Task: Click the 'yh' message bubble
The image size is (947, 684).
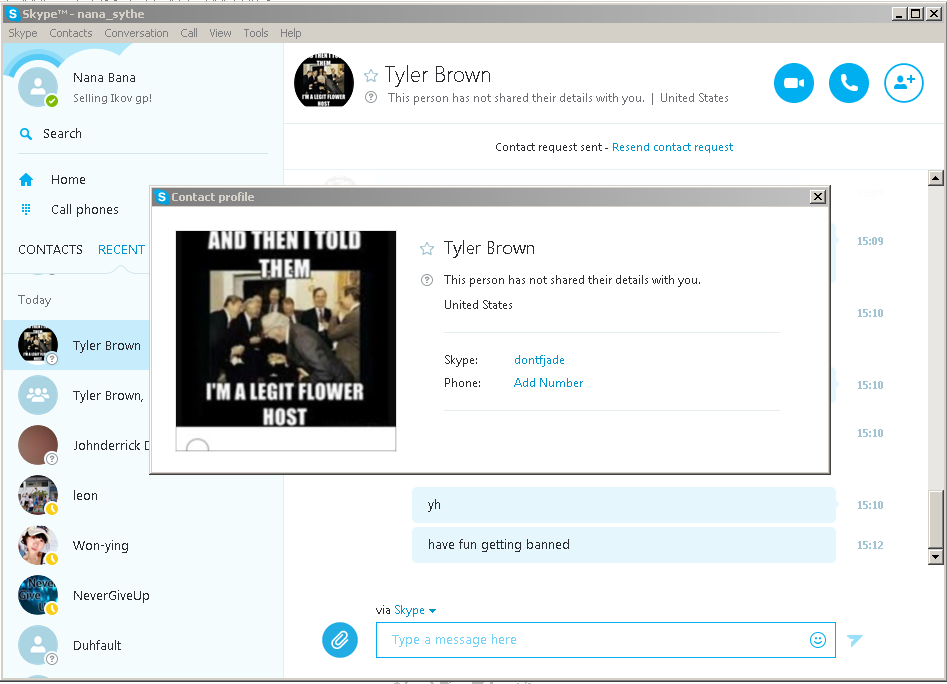Action: [624, 505]
